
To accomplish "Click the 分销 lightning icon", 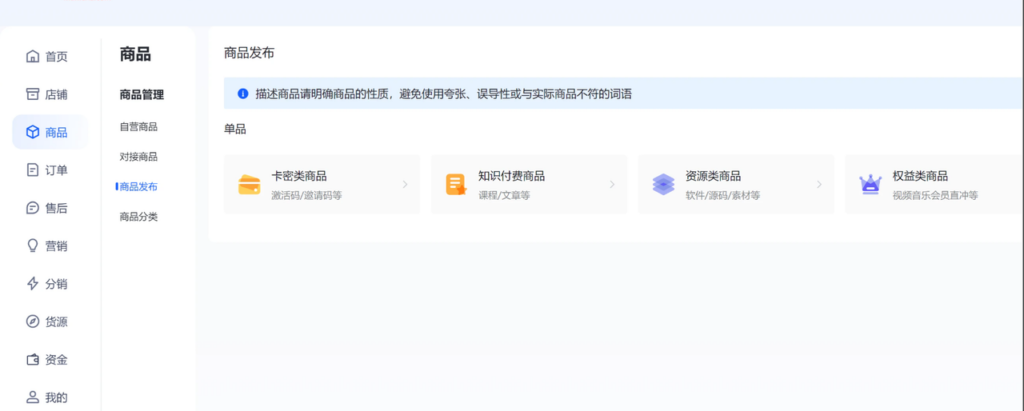I will (33, 284).
